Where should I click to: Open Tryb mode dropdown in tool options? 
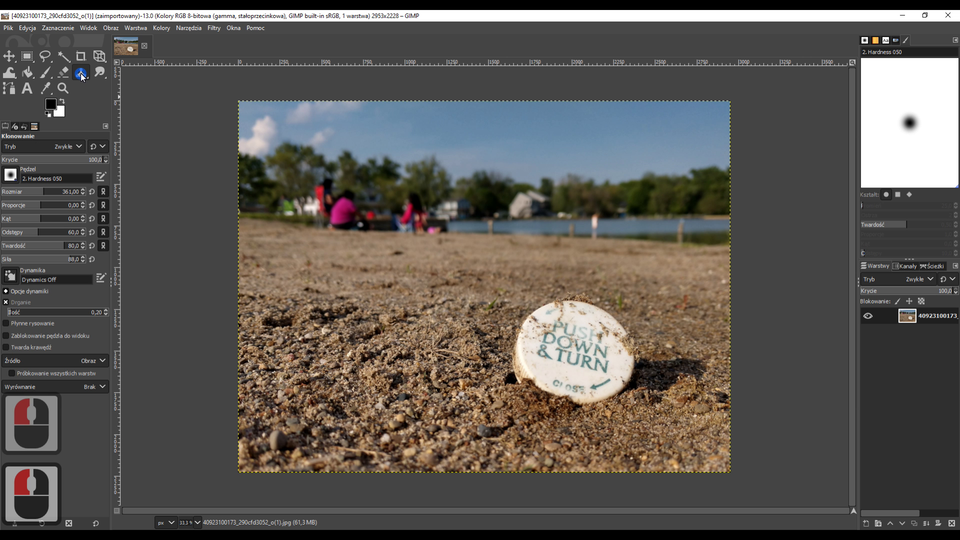coord(43,147)
